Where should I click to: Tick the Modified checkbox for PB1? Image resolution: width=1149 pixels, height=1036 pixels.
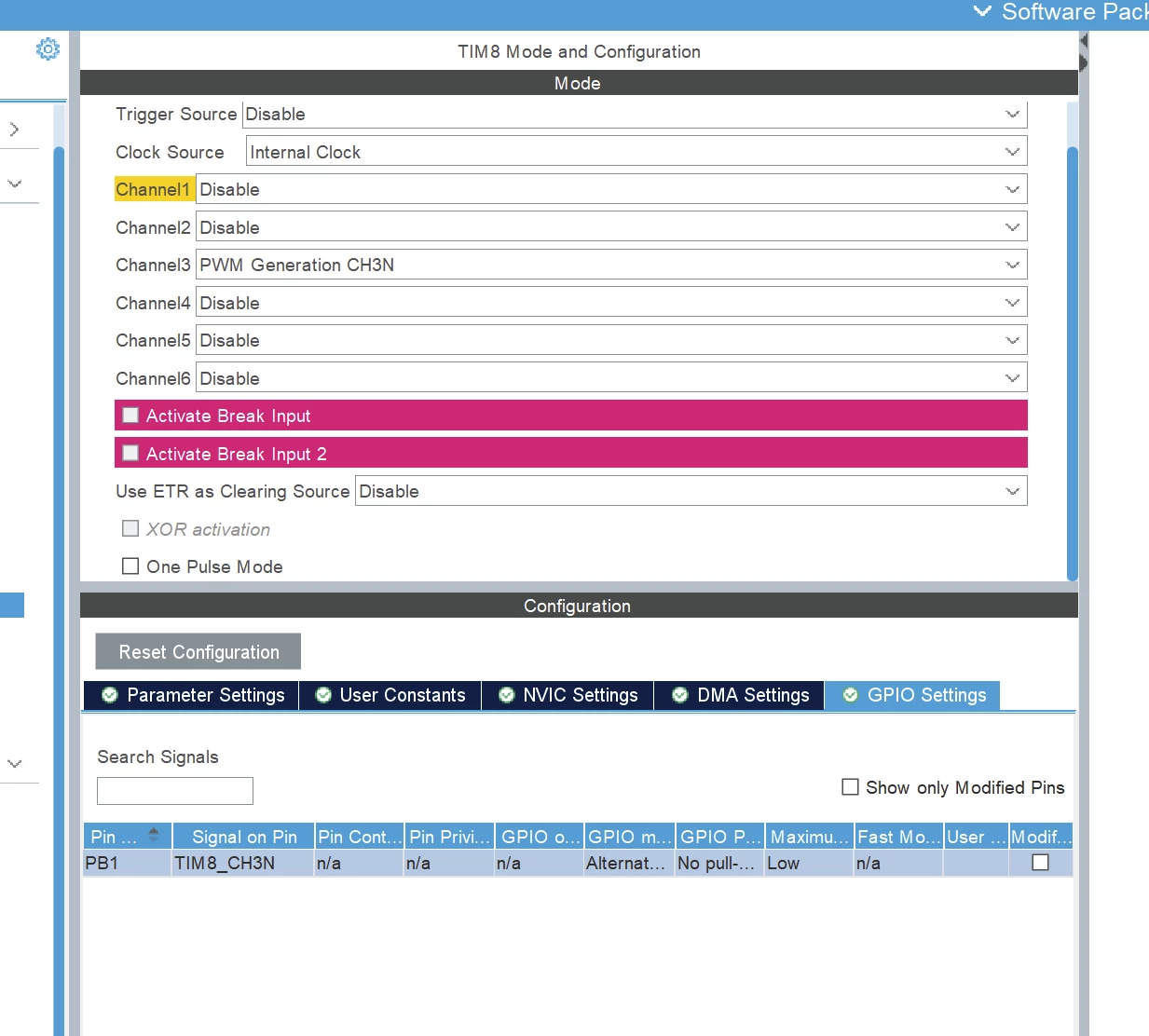(1041, 863)
